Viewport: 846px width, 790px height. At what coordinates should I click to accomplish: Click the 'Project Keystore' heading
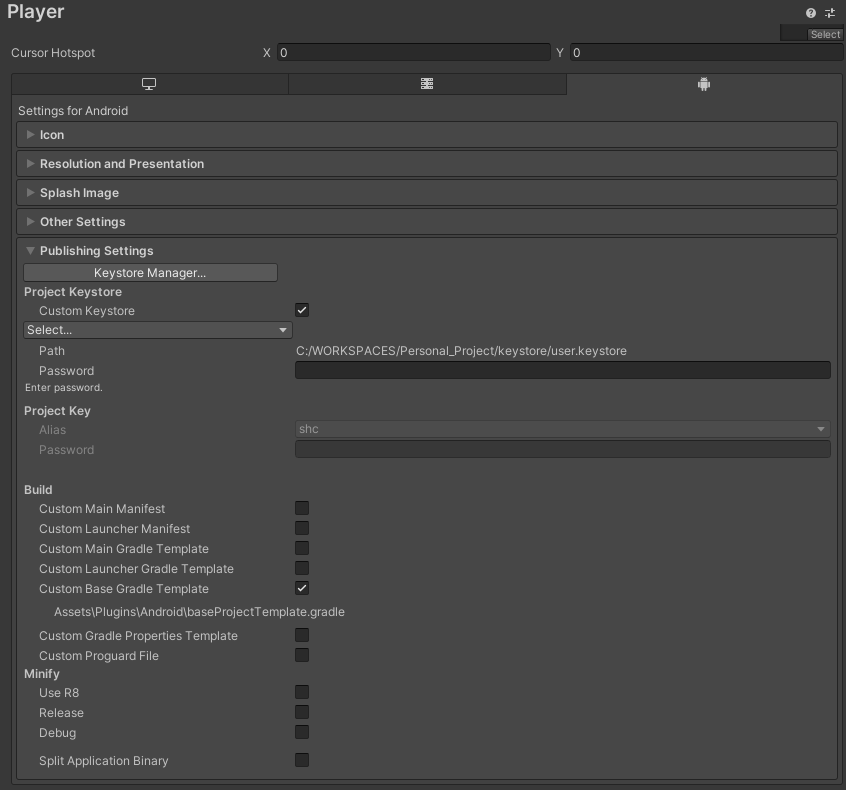coord(73,292)
